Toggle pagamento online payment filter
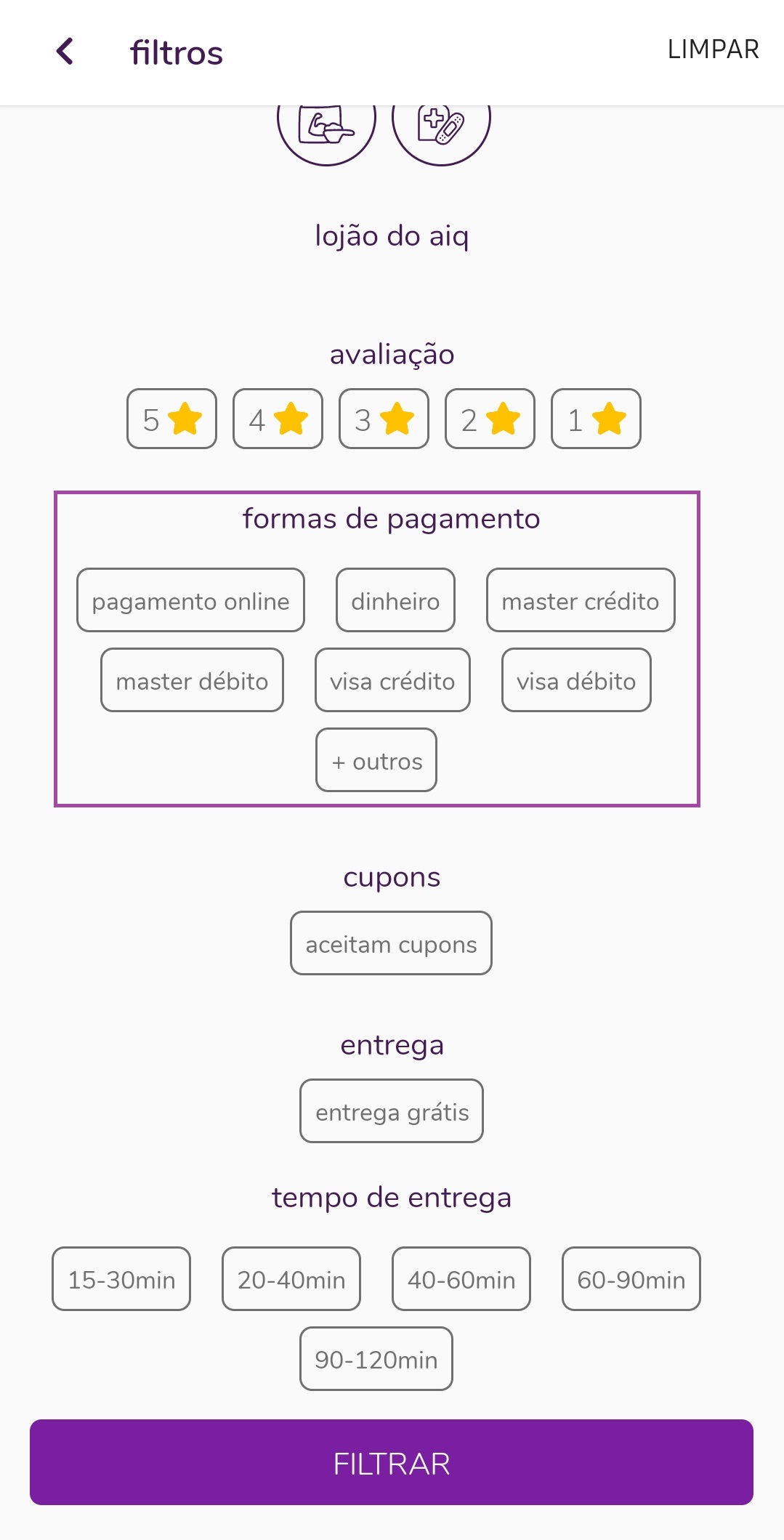The height and width of the screenshot is (1540, 784). point(190,600)
